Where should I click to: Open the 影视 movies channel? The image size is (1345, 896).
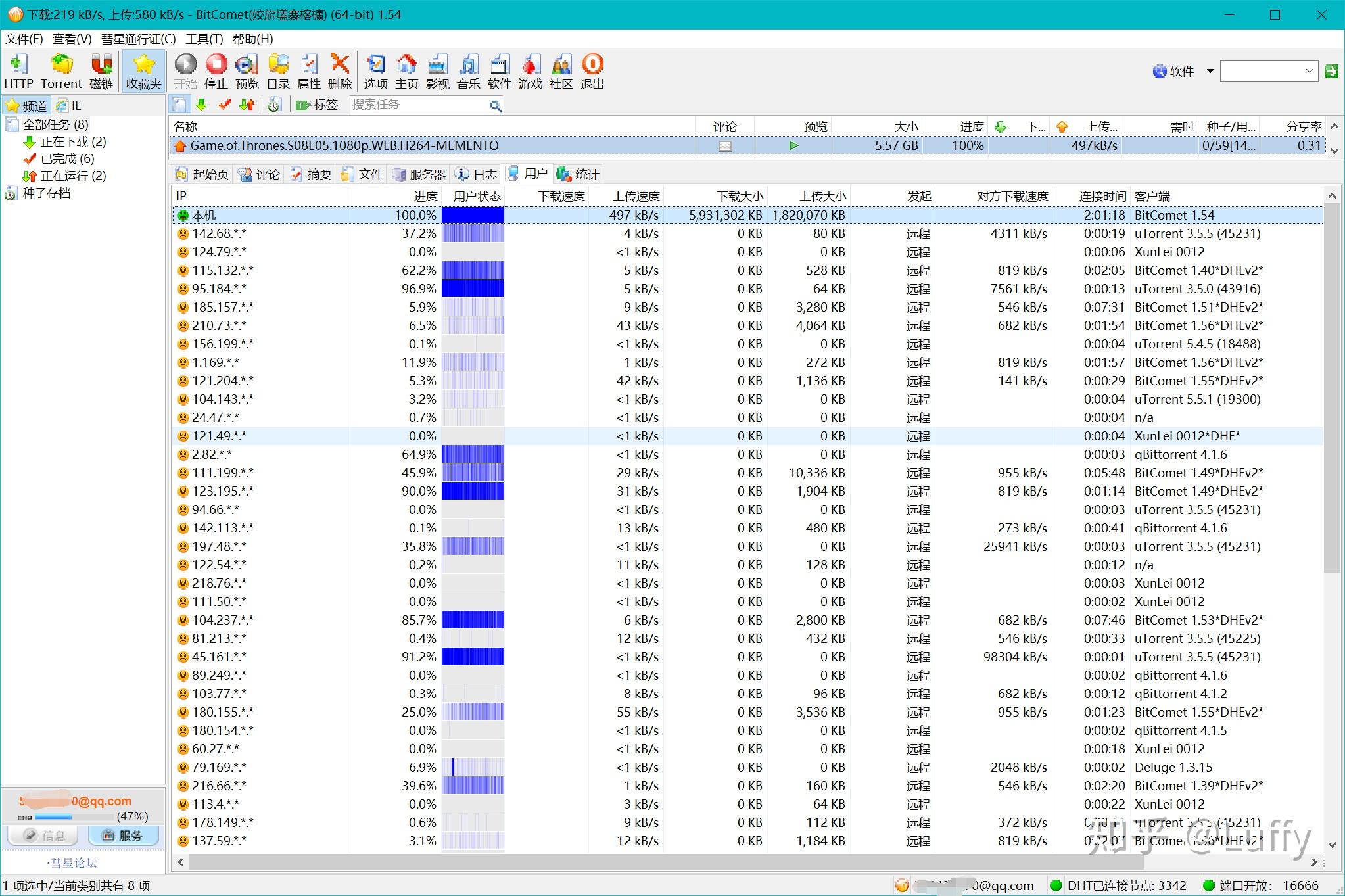[438, 71]
